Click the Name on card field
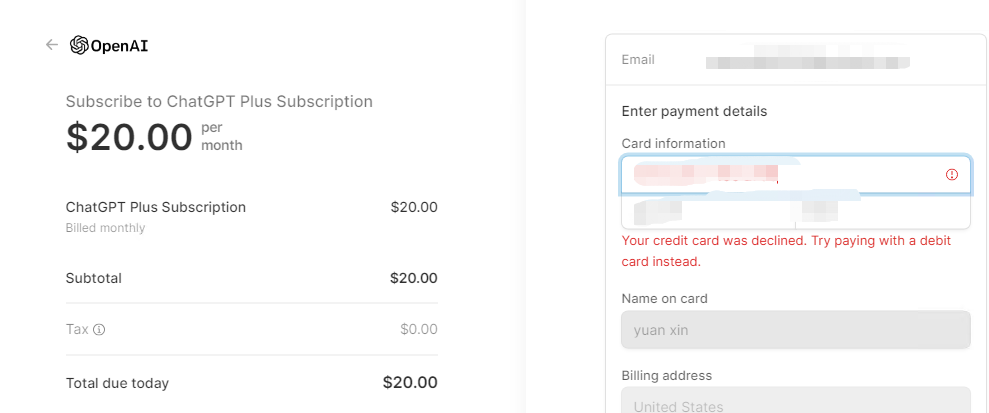 tap(795, 330)
